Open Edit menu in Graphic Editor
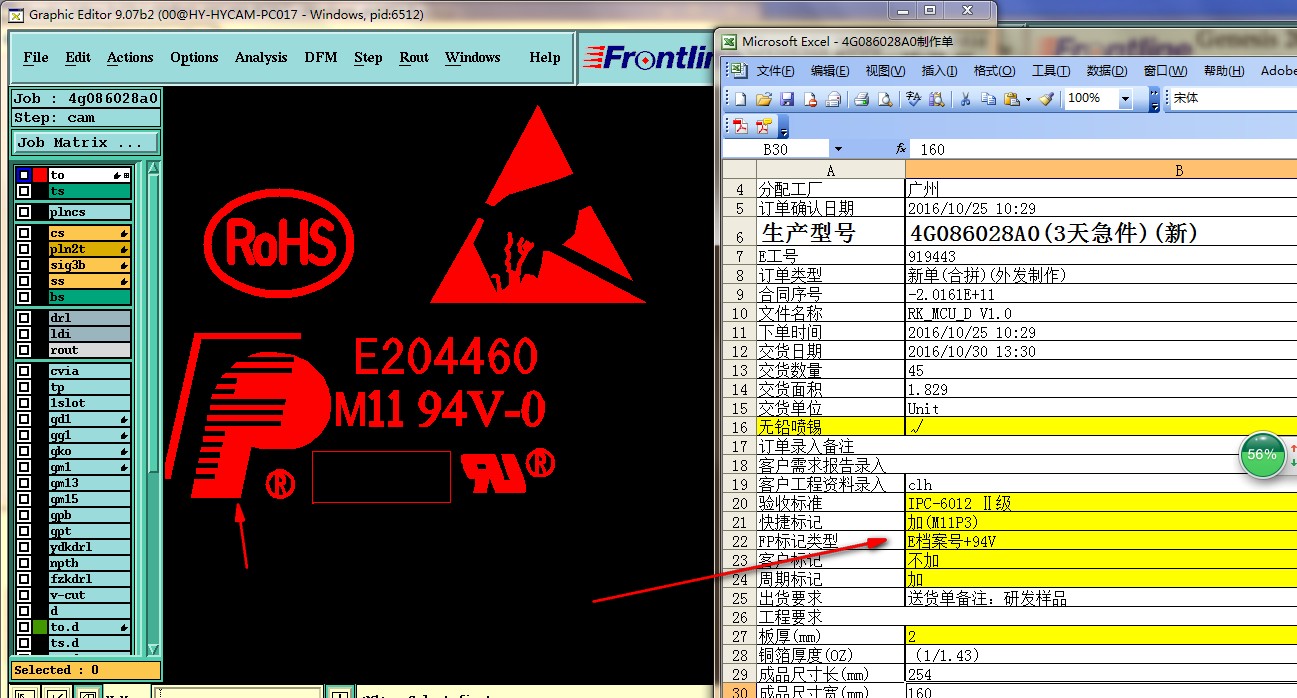 pos(78,58)
